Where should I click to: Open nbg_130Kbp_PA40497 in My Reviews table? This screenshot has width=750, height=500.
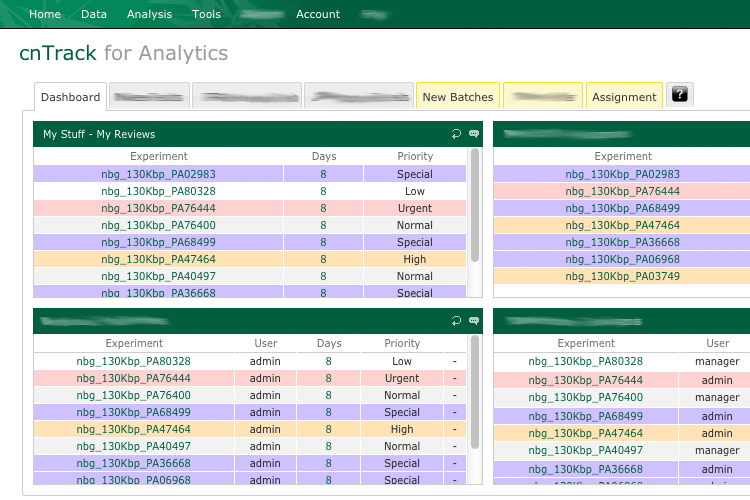click(x=158, y=276)
